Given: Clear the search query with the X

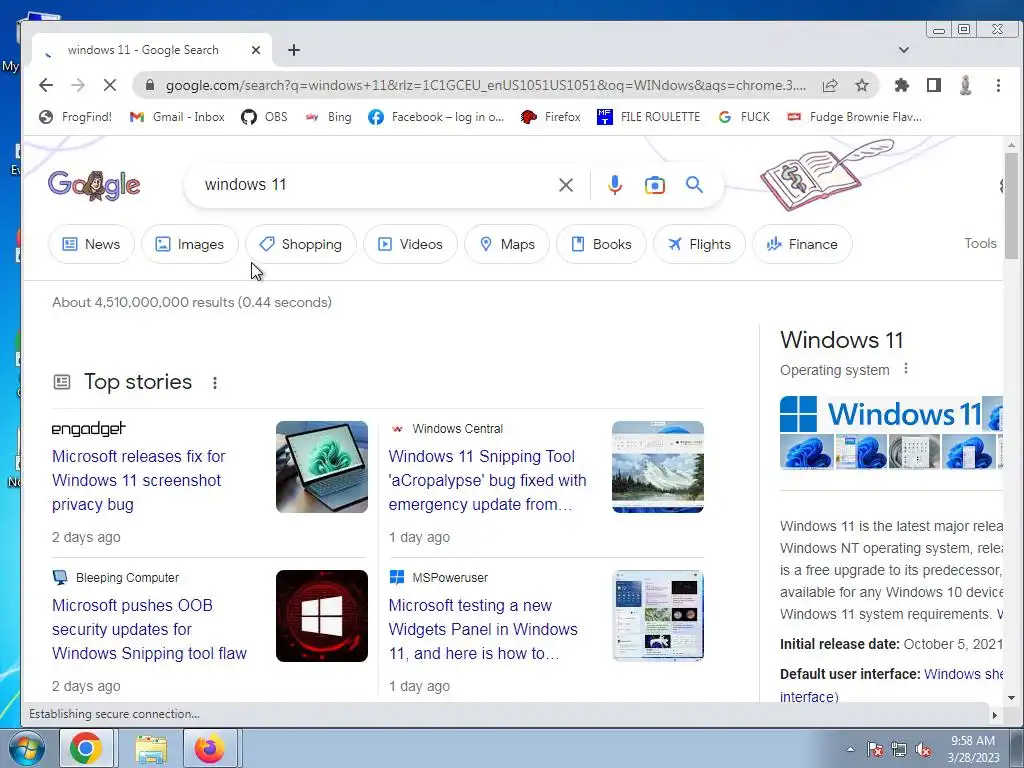Looking at the screenshot, I should pyautogui.click(x=566, y=185).
